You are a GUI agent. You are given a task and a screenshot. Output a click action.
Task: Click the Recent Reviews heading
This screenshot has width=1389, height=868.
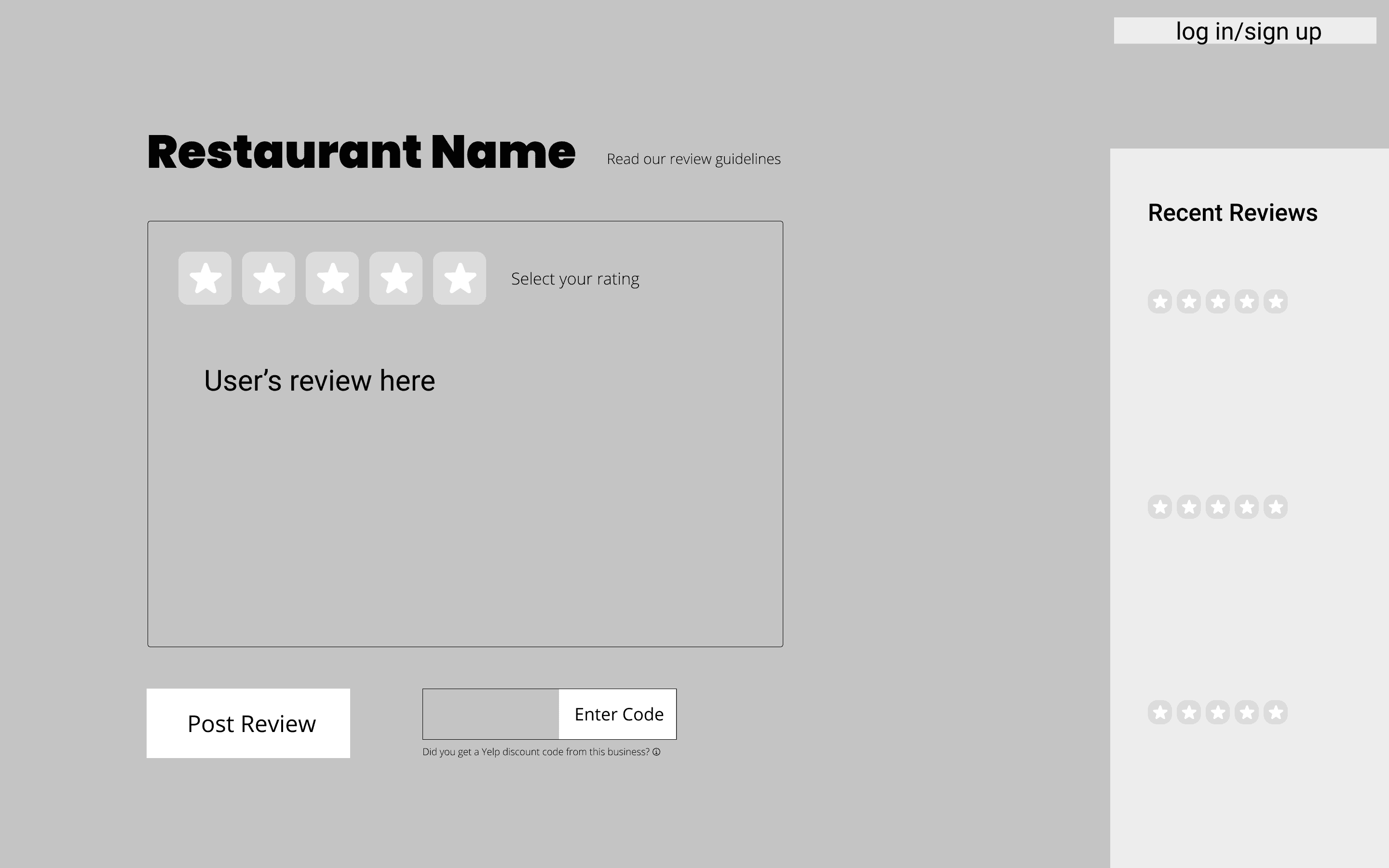pyautogui.click(x=1232, y=213)
